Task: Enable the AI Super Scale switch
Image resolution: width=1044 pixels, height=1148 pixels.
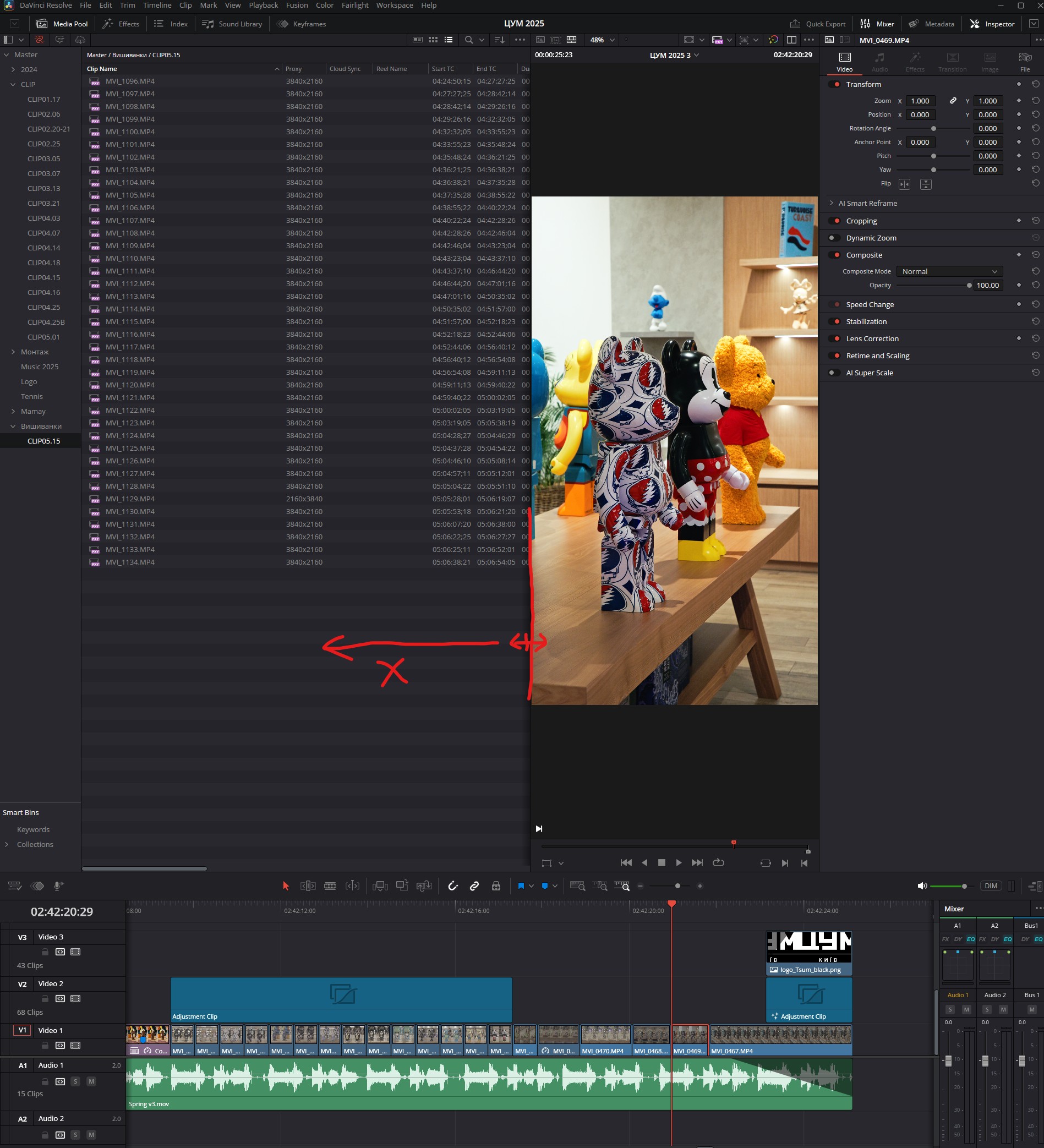Action: tap(834, 373)
